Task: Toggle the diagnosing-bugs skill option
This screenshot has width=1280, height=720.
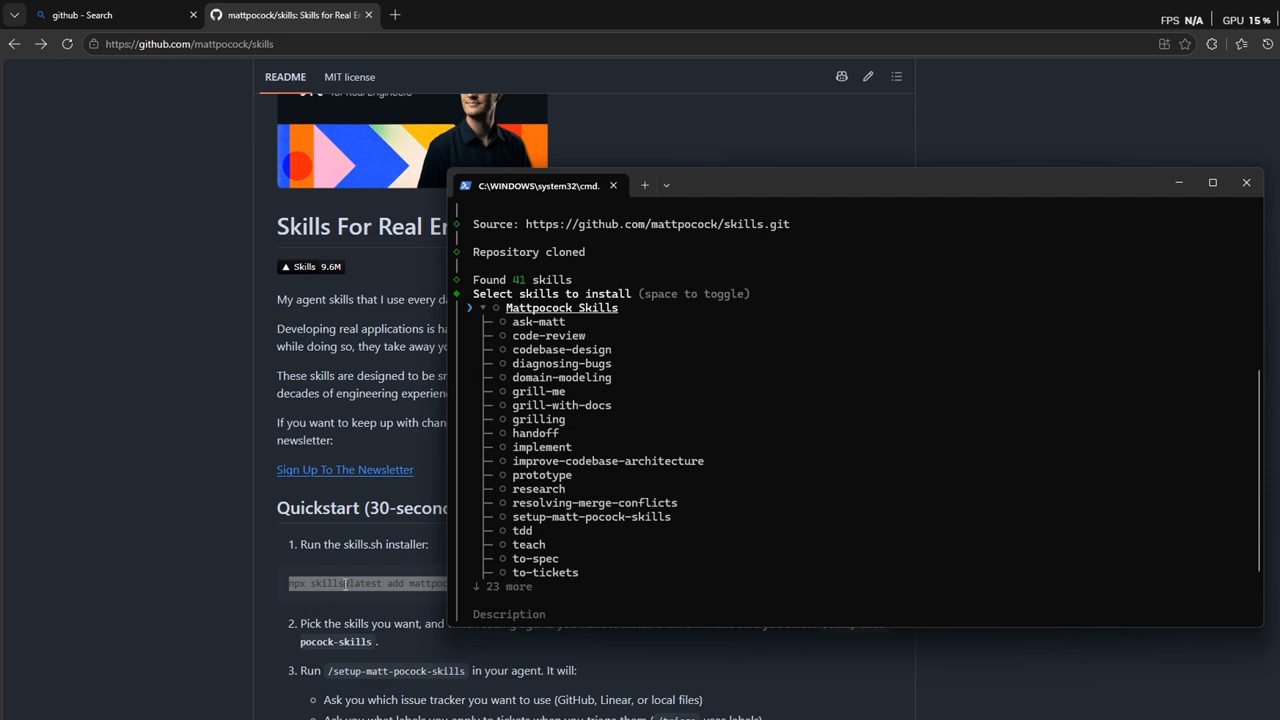Action: coord(503,364)
